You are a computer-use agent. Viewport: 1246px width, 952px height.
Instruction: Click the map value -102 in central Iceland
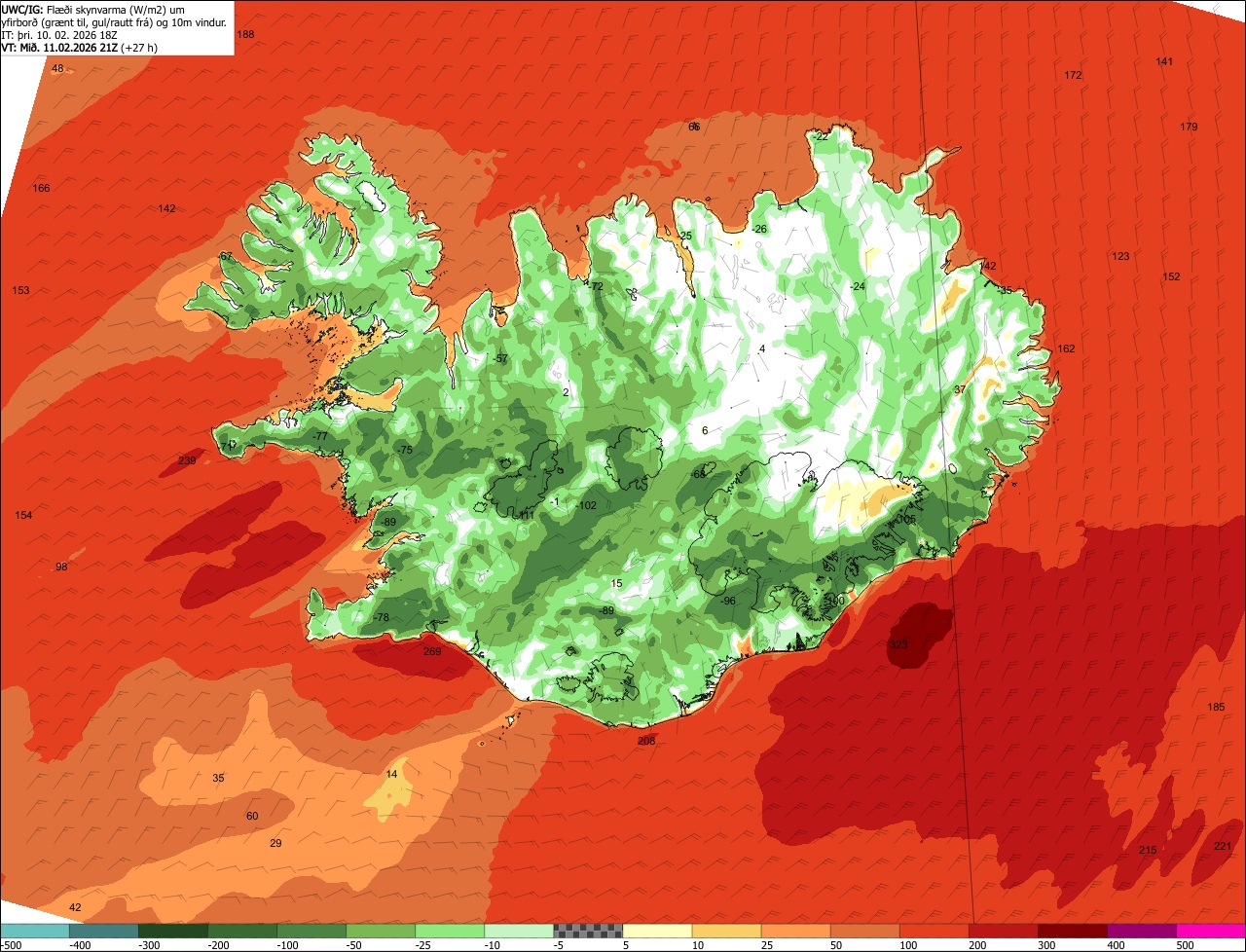point(586,505)
